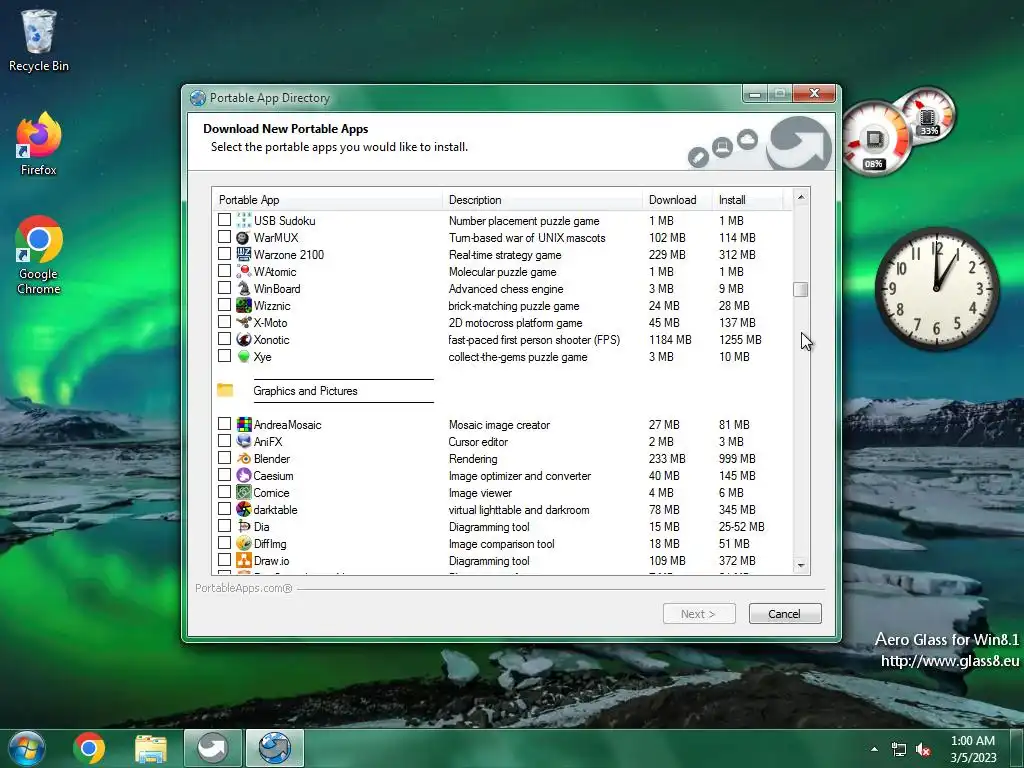
Task: Click the Cancel button
Action: [x=784, y=613]
